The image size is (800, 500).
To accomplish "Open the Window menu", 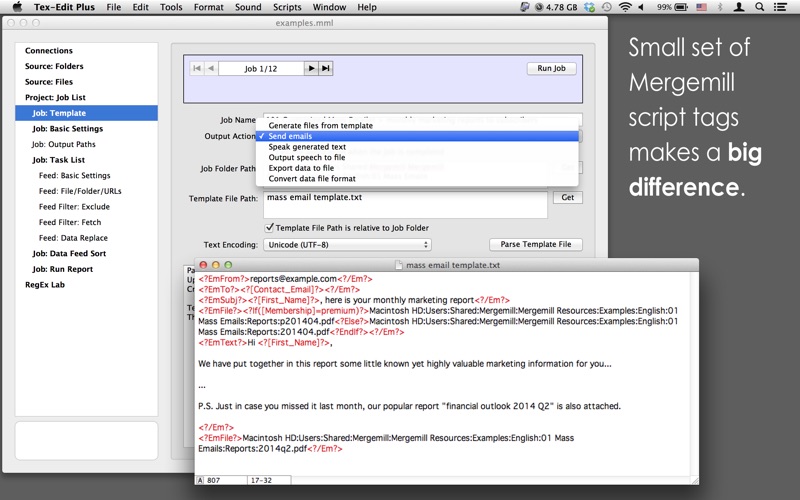I will [329, 7].
